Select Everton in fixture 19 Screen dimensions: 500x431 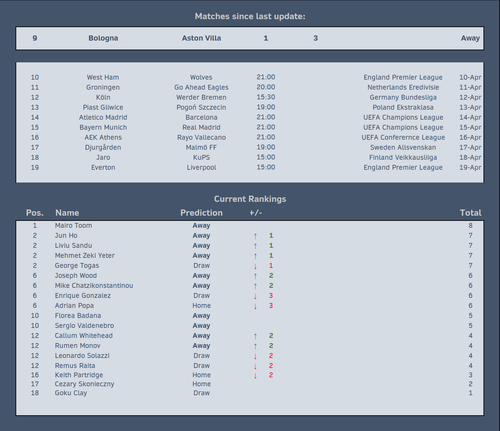(x=103, y=167)
